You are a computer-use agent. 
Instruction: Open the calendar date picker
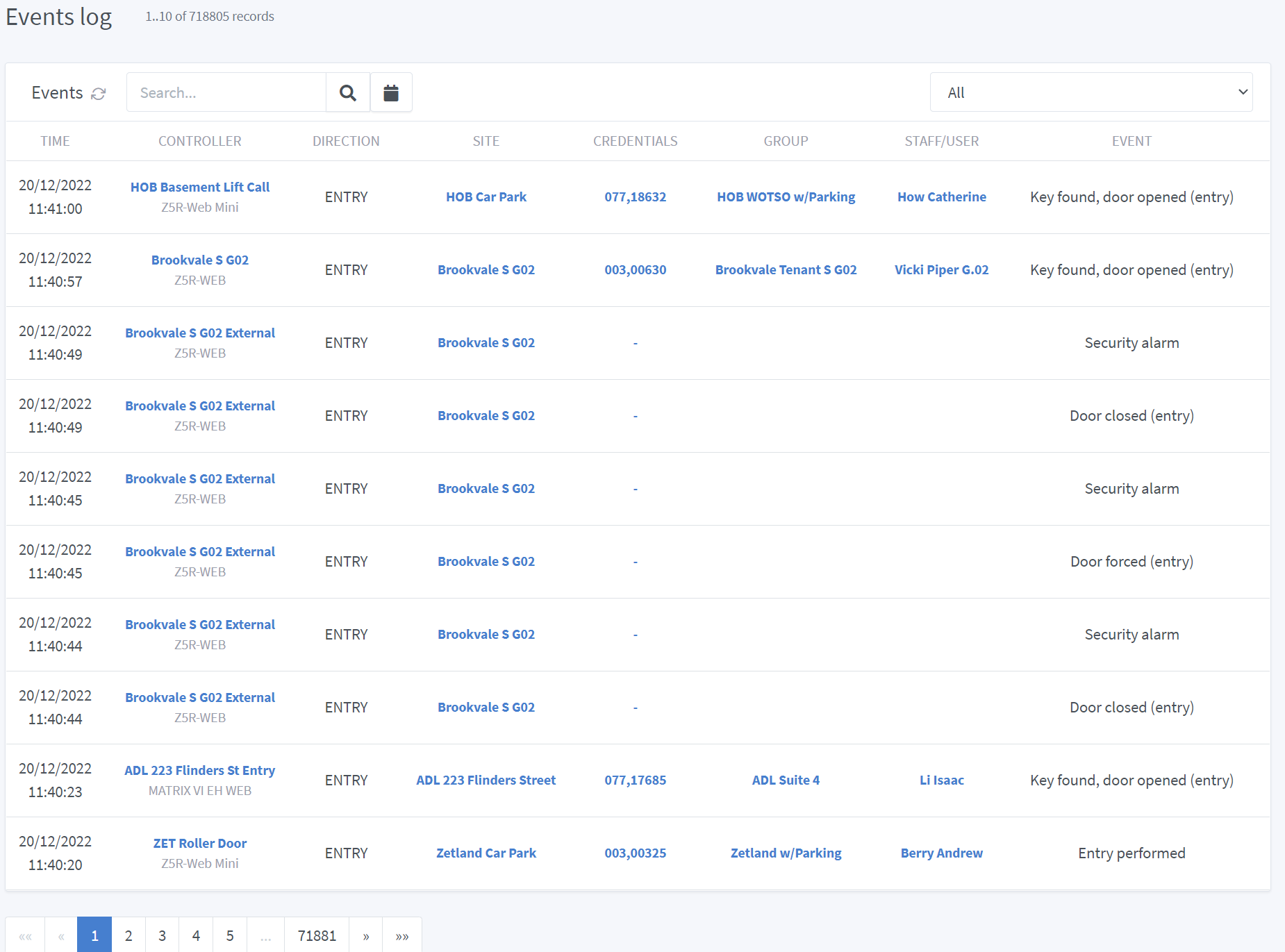point(391,92)
